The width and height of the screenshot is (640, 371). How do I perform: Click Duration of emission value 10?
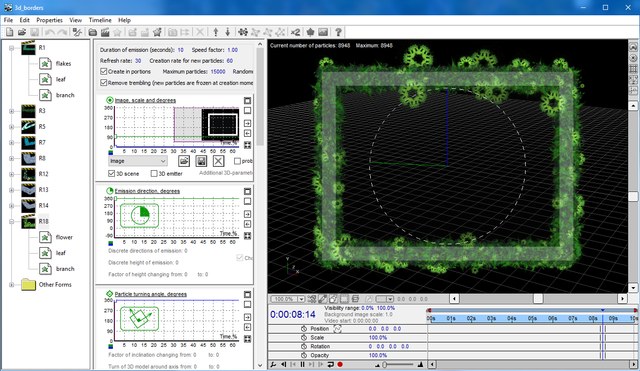(x=180, y=50)
